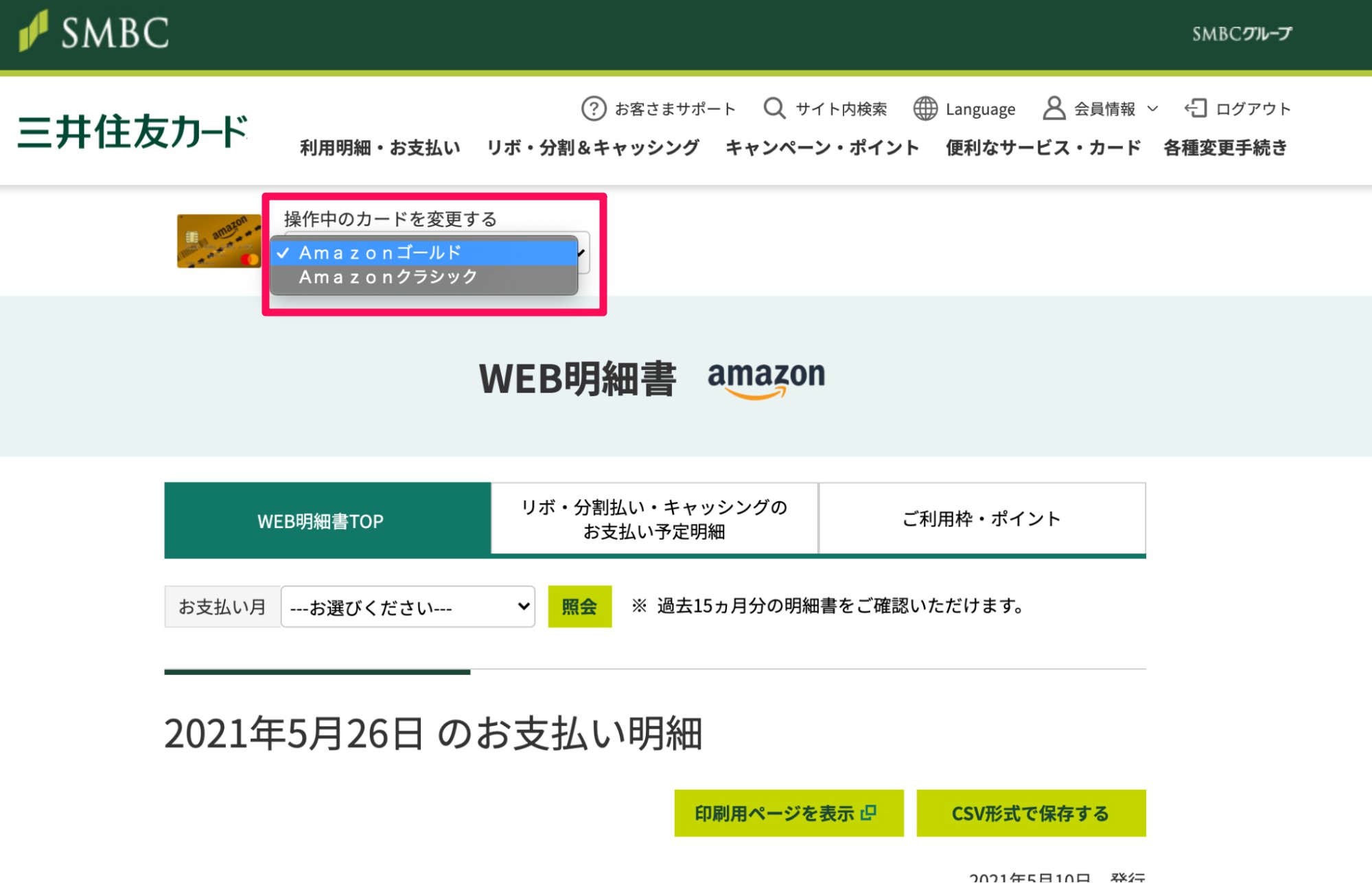
Task: Open the お支払い月 dropdown
Action: [408, 607]
